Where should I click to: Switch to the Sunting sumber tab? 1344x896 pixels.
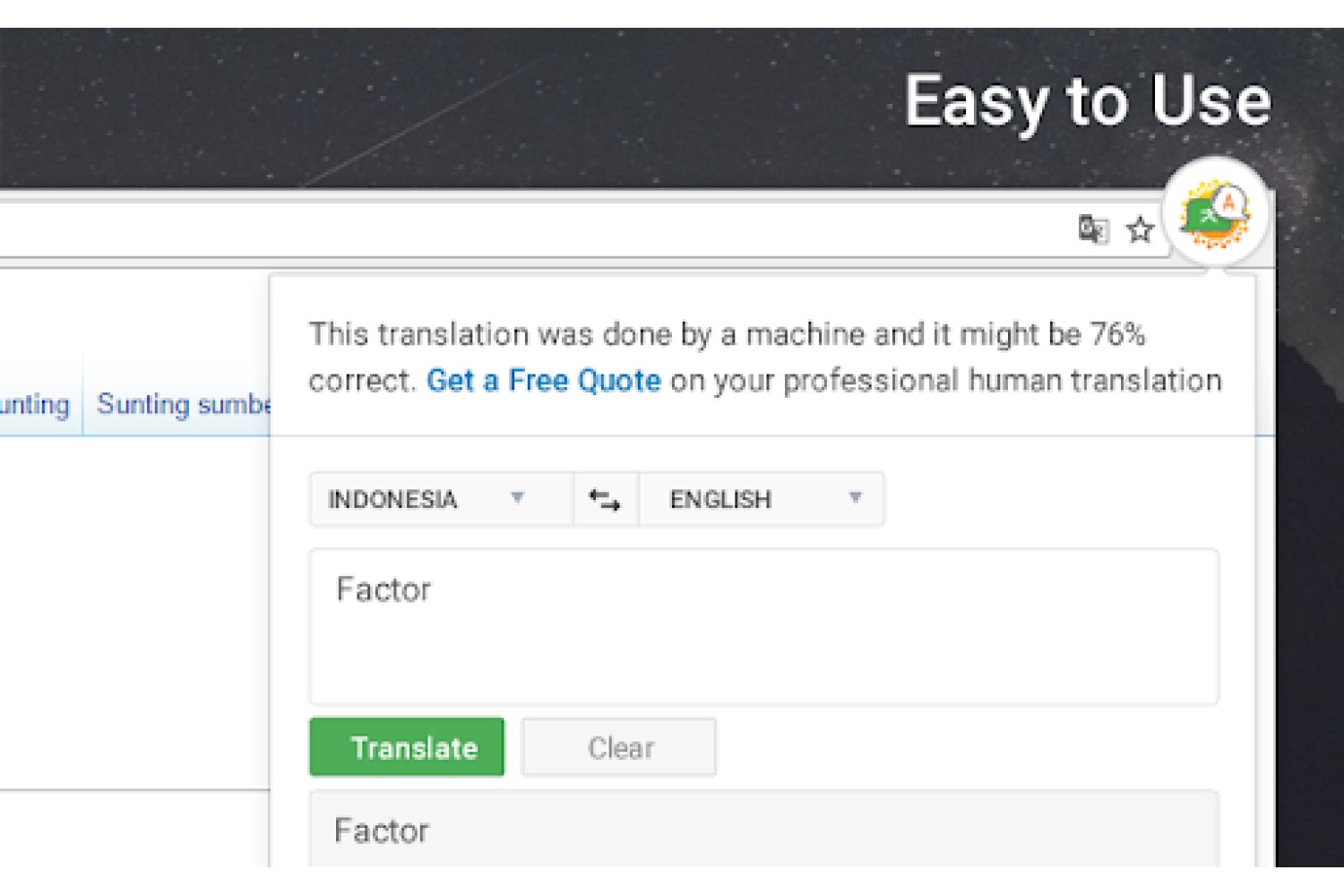(x=184, y=404)
